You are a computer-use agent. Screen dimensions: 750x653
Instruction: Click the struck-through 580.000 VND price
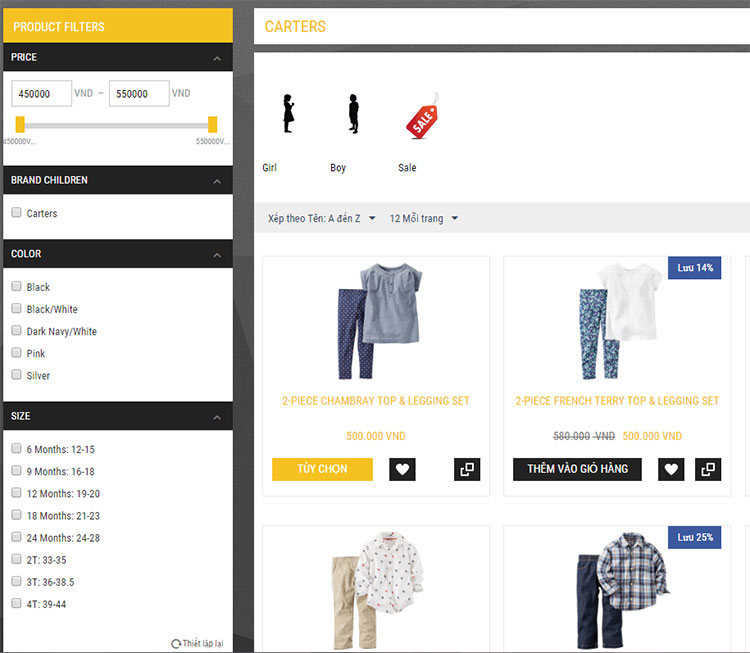click(584, 436)
